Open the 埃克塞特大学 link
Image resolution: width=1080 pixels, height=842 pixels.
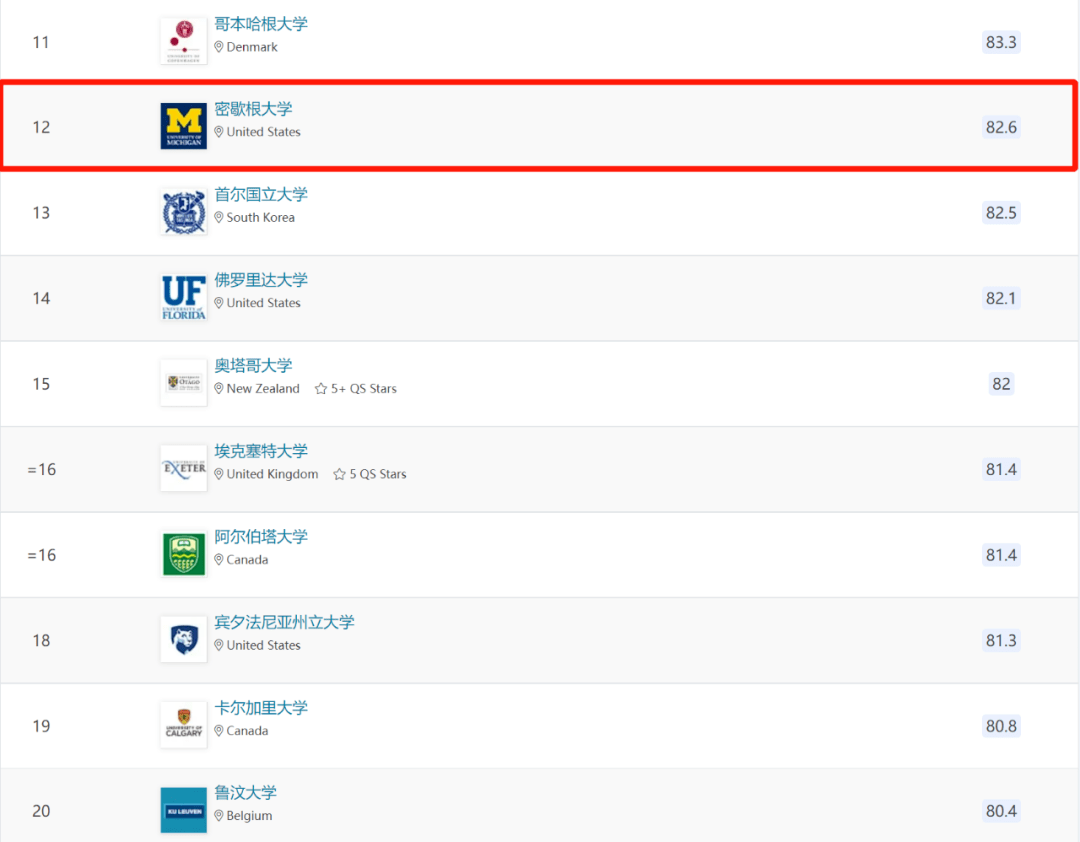coord(261,451)
